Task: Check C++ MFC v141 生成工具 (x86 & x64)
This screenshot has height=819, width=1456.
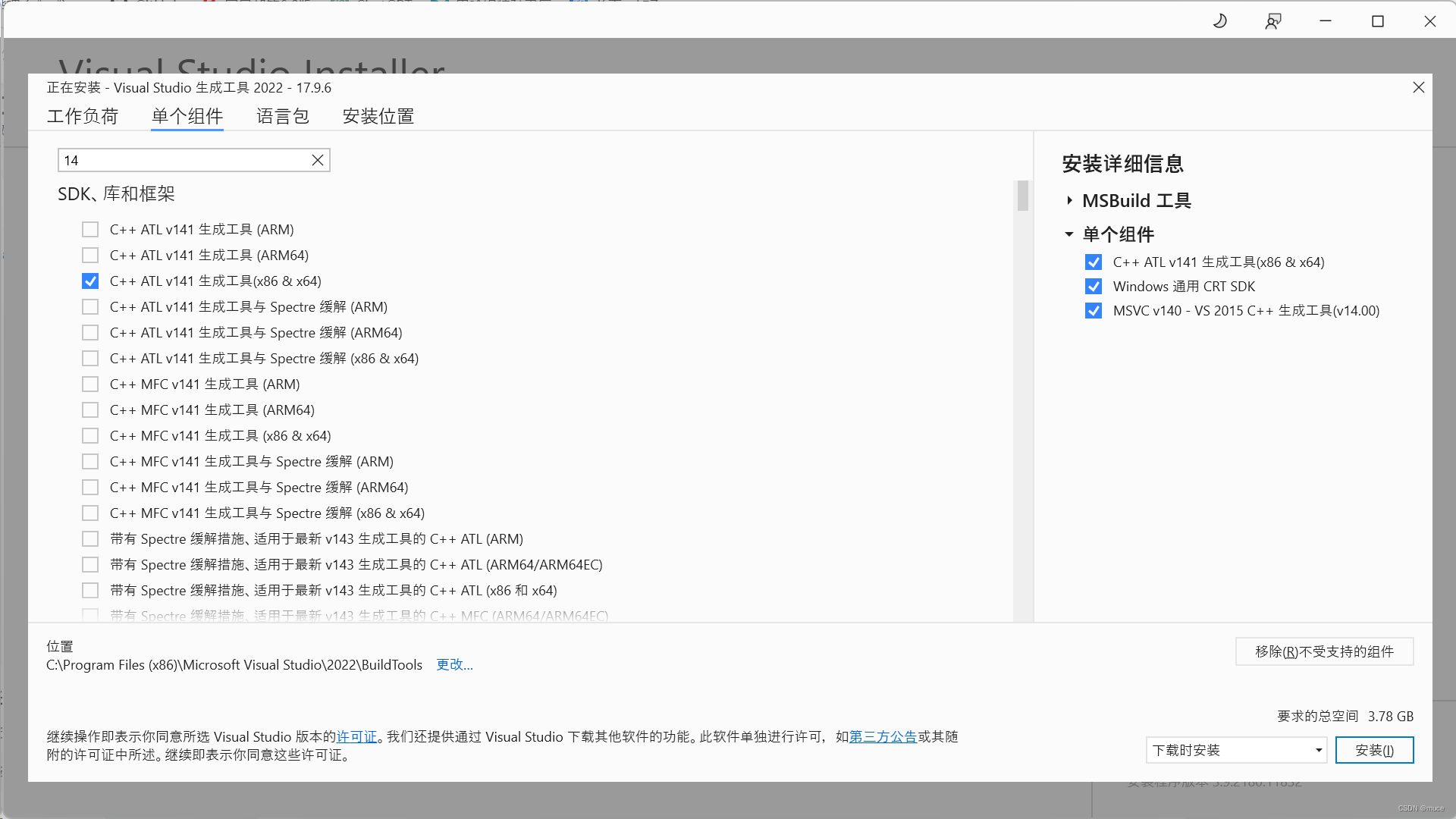Action: (90, 436)
